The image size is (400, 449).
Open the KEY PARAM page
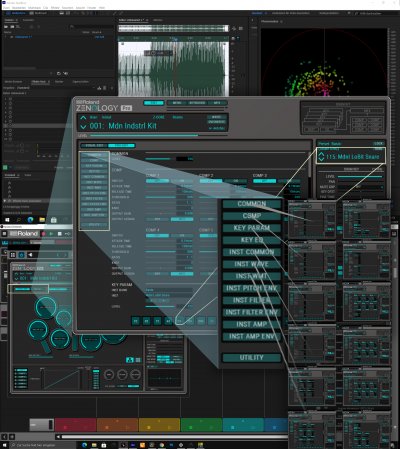252,228
